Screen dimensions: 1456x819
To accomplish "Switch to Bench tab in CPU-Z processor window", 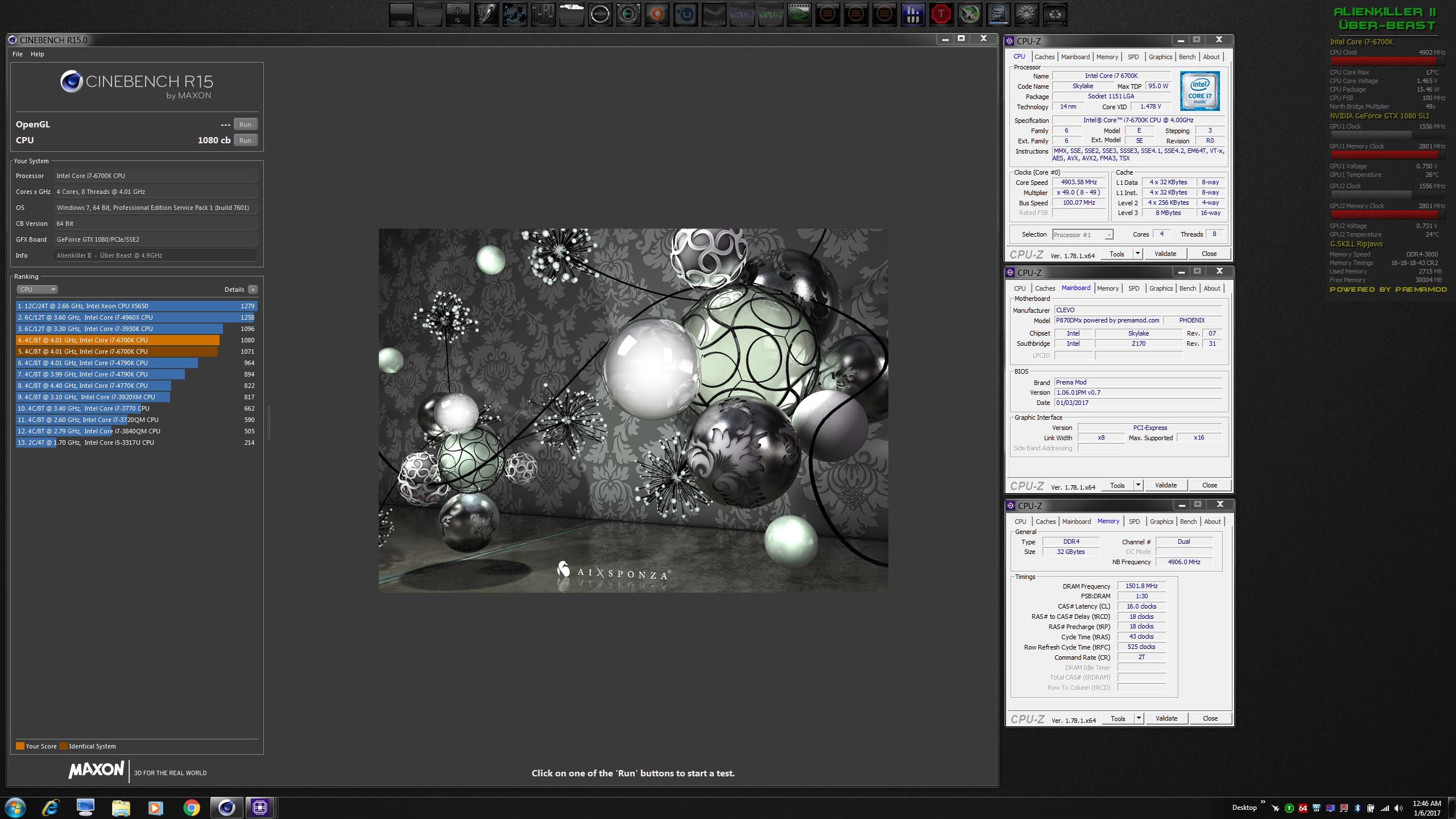I will pos(1187,57).
